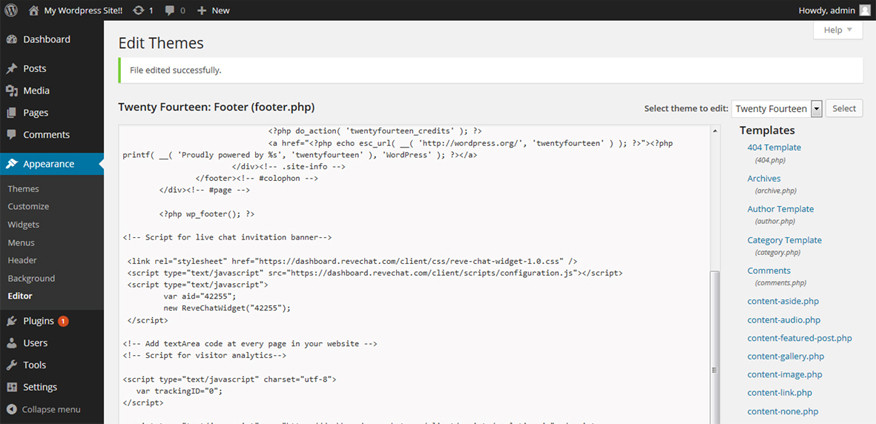
Task: Open the Appearance menu
Action: 52,164
